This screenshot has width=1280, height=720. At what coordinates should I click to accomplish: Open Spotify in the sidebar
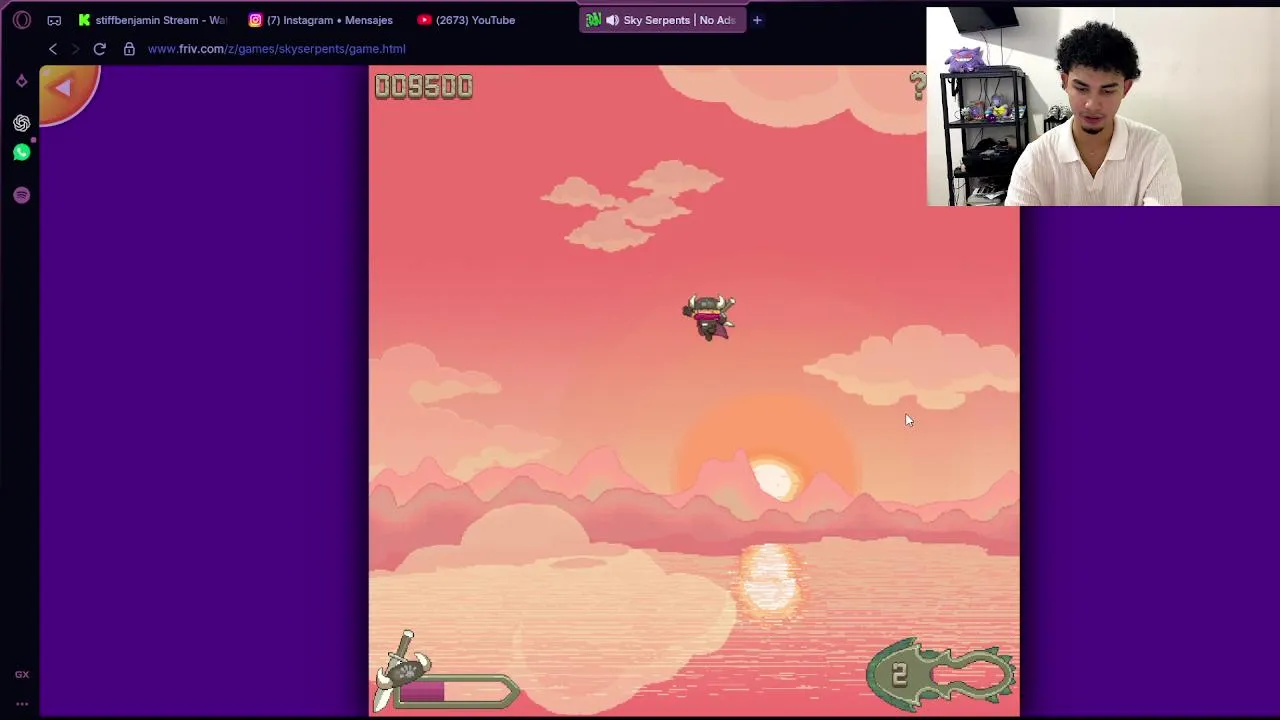coord(22,195)
